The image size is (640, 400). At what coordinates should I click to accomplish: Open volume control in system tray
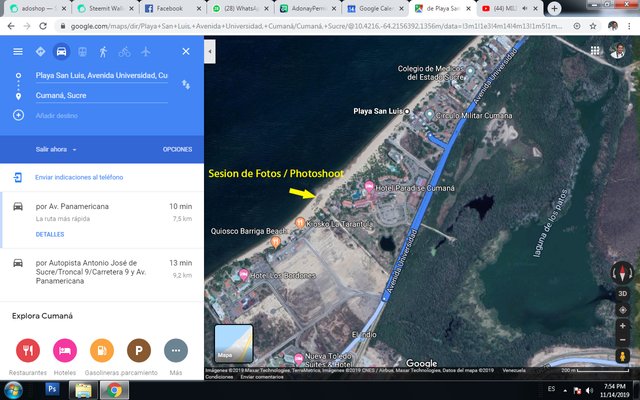coord(589,390)
